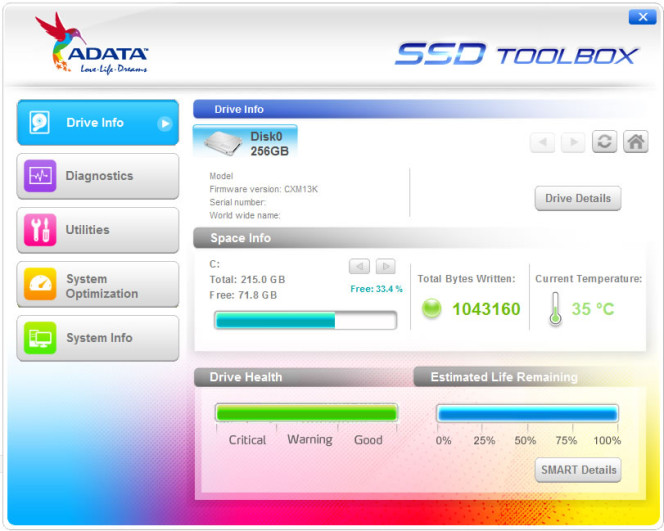The width and height of the screenshot is (664, 531).
Task: Click the pink Utilities tools icon
Action: [40, 230]
